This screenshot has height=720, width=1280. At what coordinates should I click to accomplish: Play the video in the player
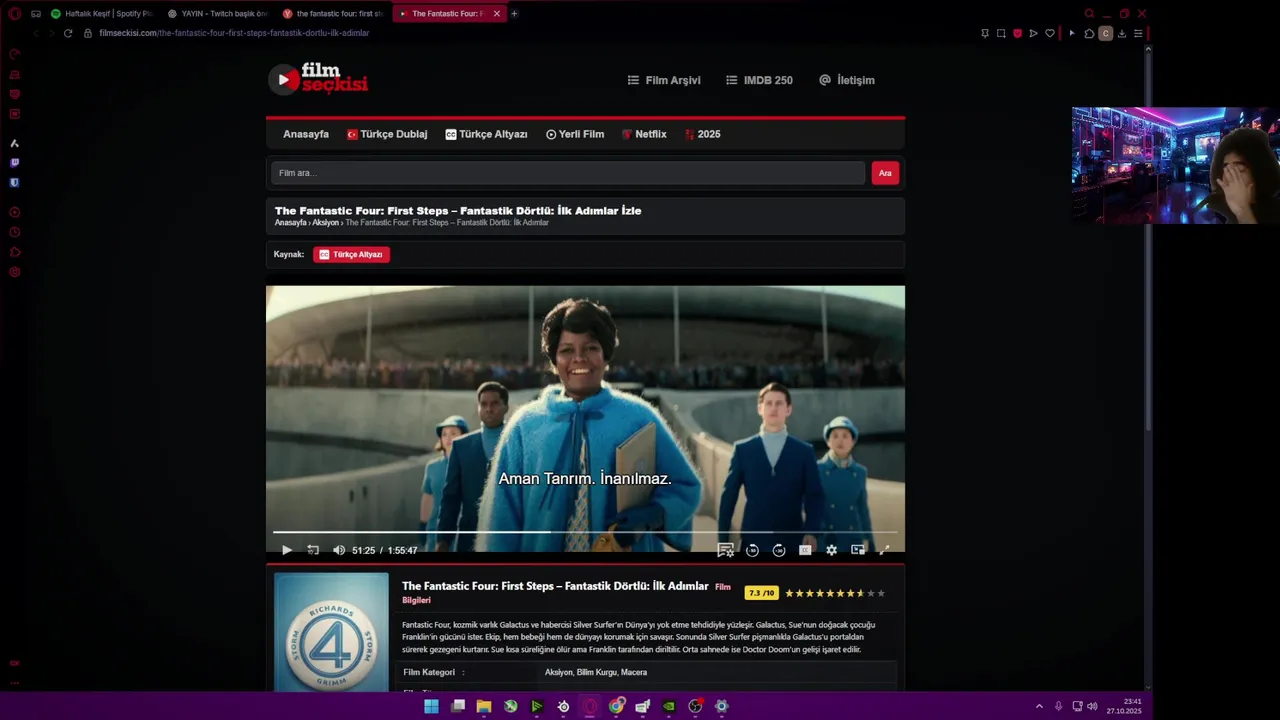pos(287,550)
